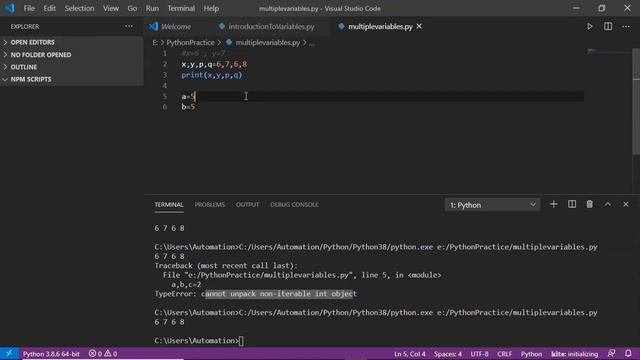Viewport: 640px width, 360px height.
Task: Split the editor to the right
Action: pyautogui.click(x=608, y=27)
